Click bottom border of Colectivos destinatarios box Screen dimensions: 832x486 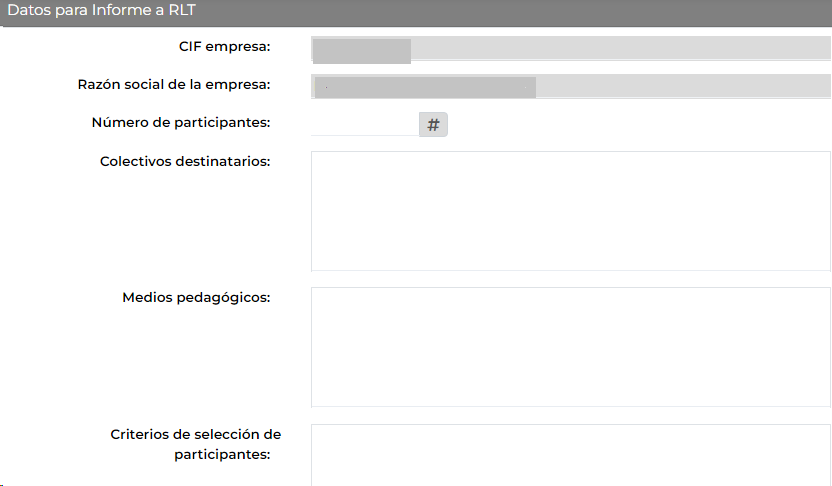point(570,271)
